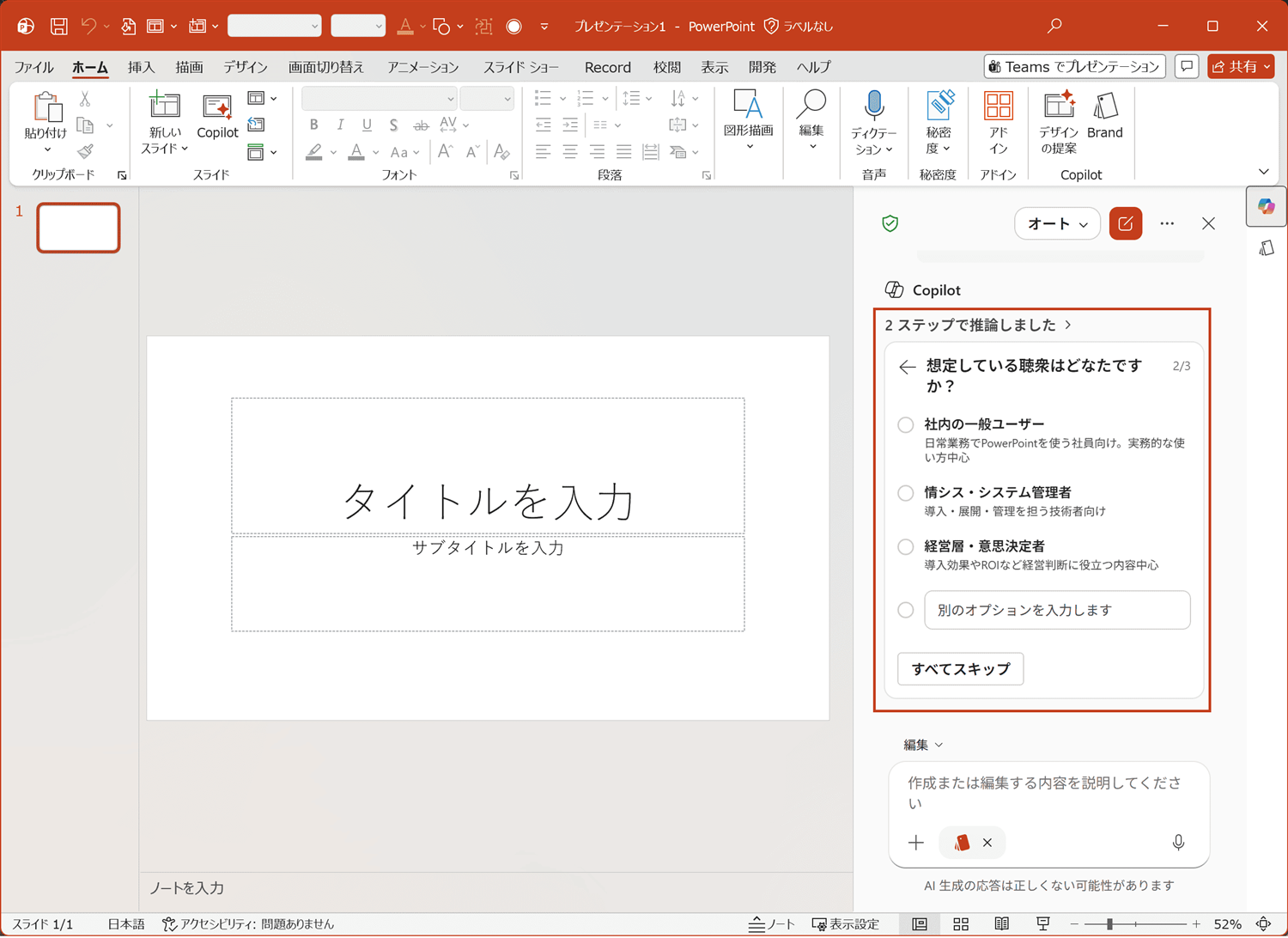Open the オート mode dropdown
The image size is (1288, 938).
pyautogui.click(x=1057, y=224)
